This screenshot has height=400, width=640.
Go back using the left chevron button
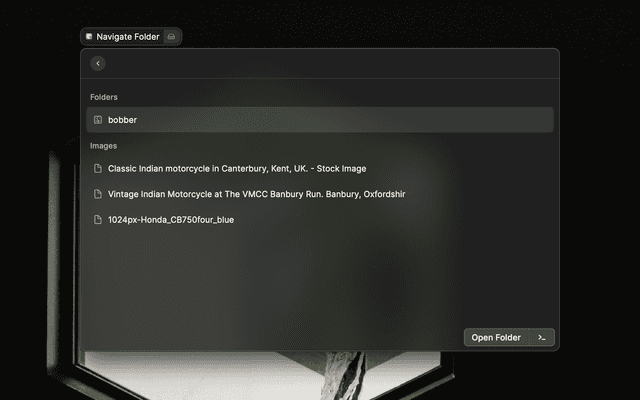pos(97,64)
